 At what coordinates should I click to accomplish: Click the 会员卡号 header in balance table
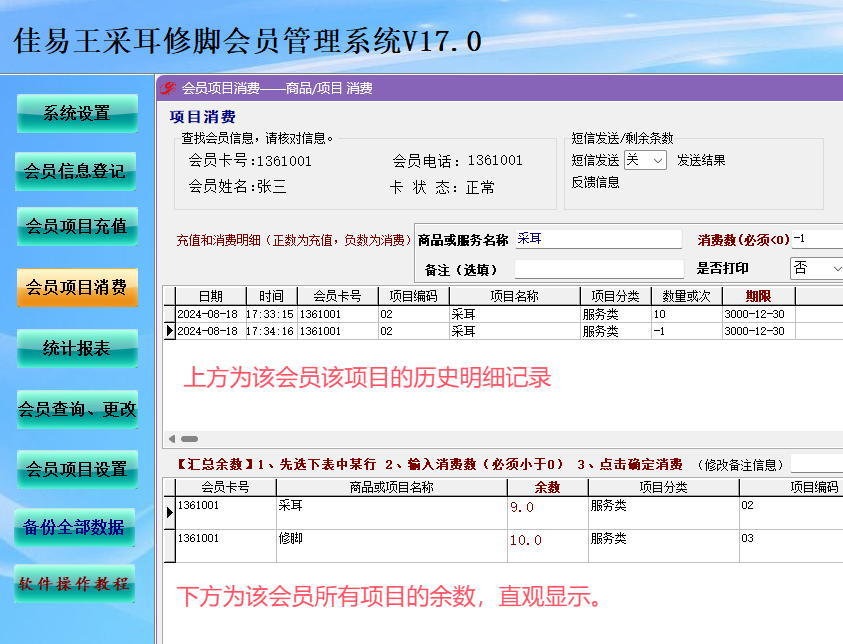226,488
